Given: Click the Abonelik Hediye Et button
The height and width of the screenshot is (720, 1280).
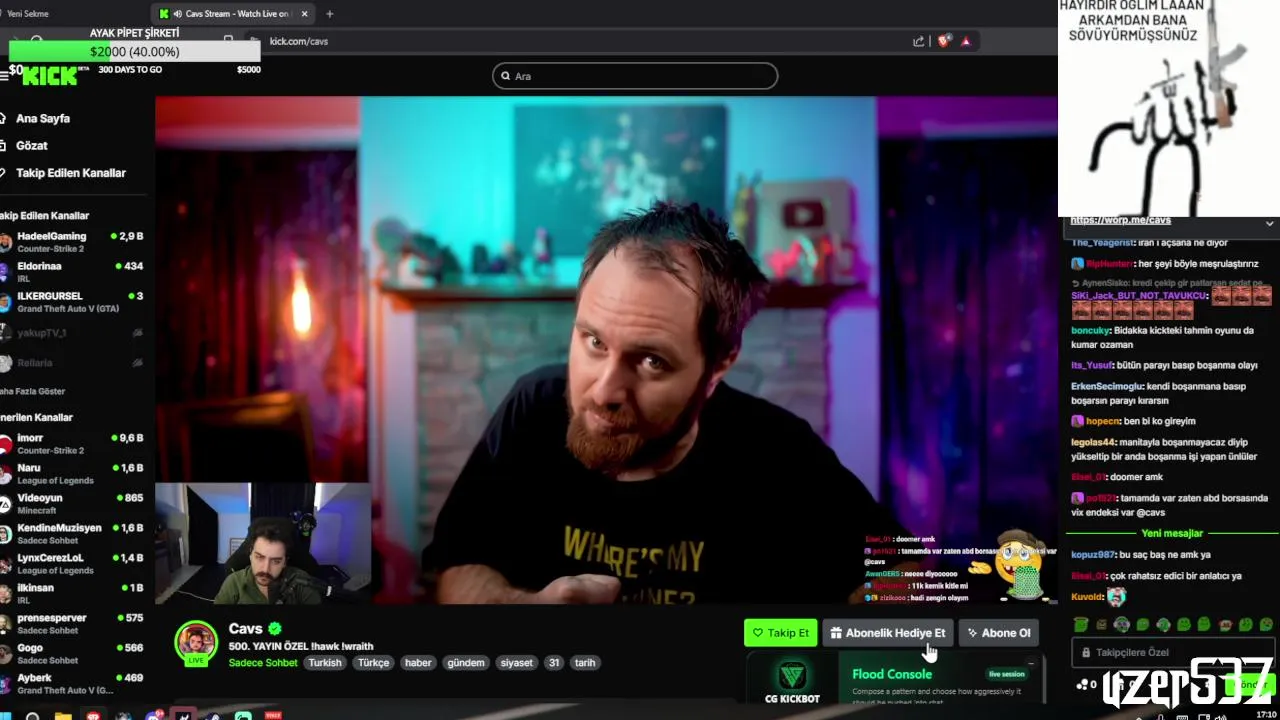Looking at the screenshot, I should [888, 633].
